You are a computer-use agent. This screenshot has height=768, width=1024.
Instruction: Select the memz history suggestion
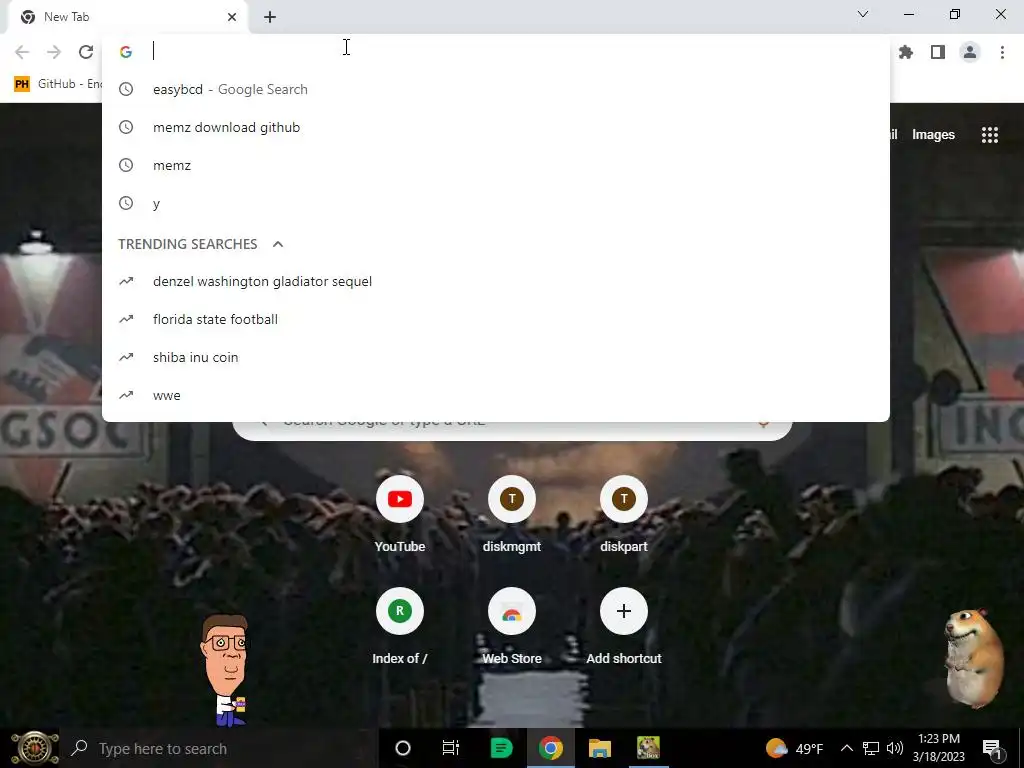(496, 165)
